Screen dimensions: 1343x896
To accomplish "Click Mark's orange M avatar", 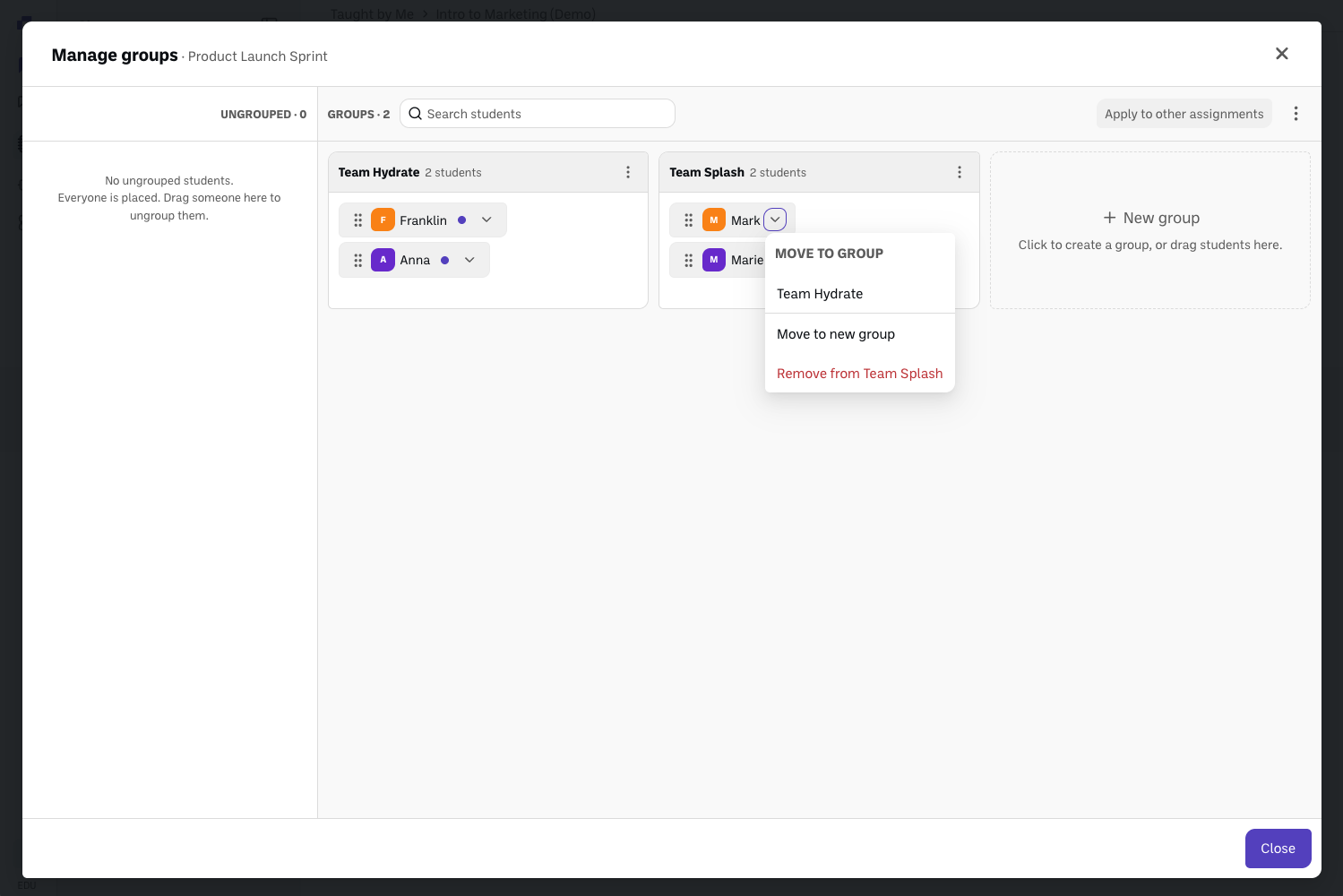I will pos(714,220).
